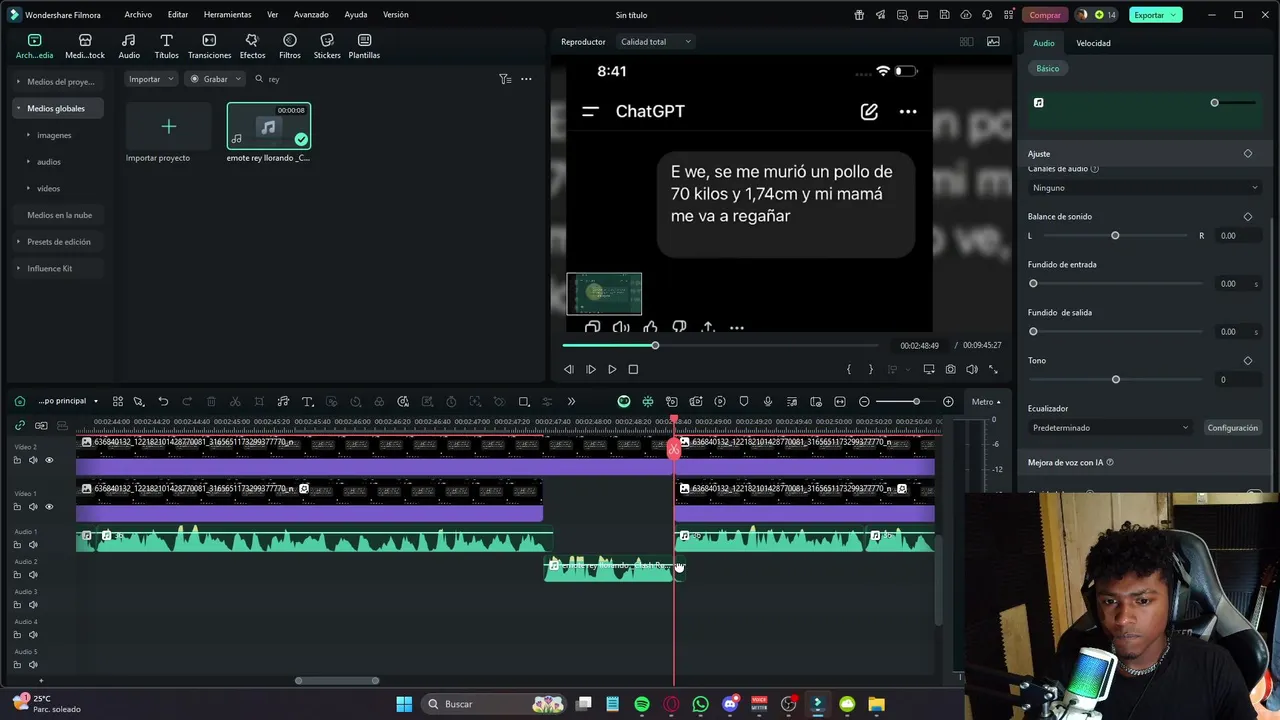1280x720 pixels.
Task: Open the Títulos tool
Action: pyautogui.click(x=166, y=46)
